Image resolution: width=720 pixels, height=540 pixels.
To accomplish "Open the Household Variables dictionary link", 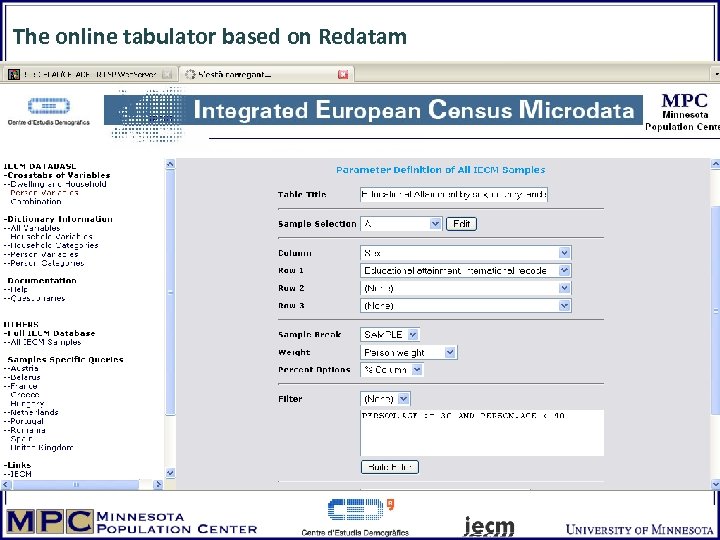I will [51, 236].
